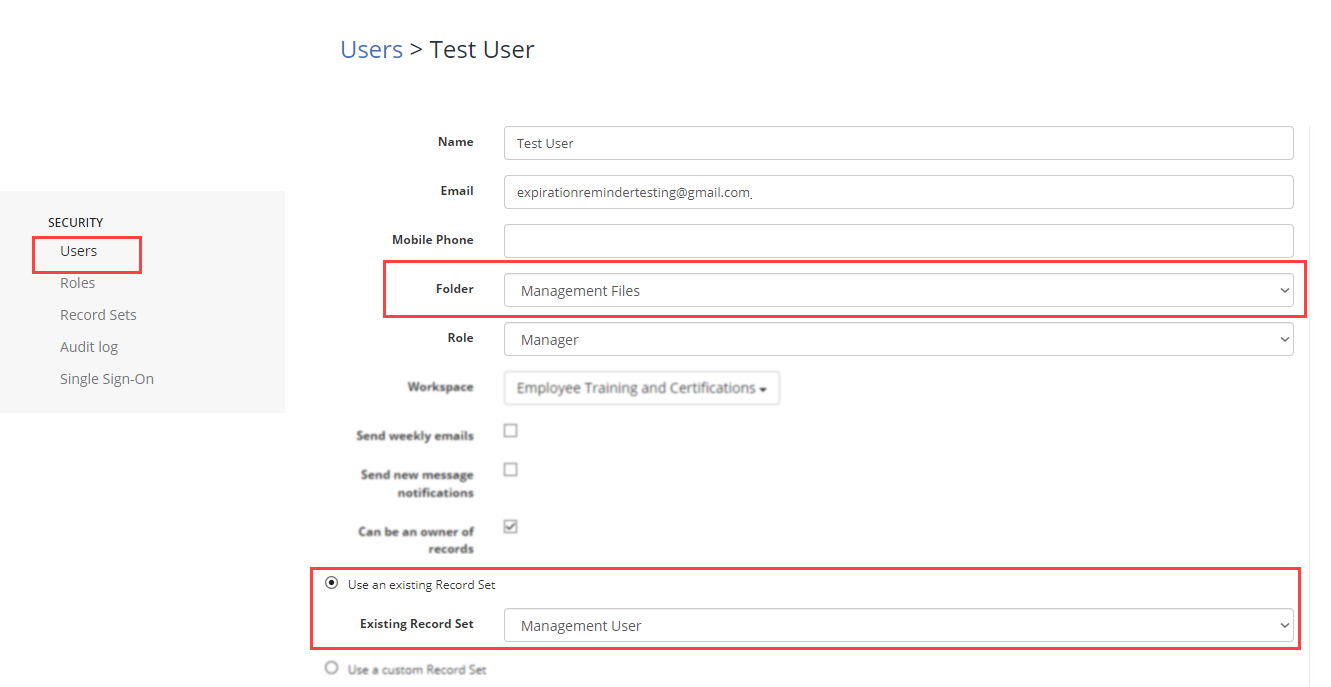
Task: Choose Use a custom Record Set radio
Action: coord(331,668)
